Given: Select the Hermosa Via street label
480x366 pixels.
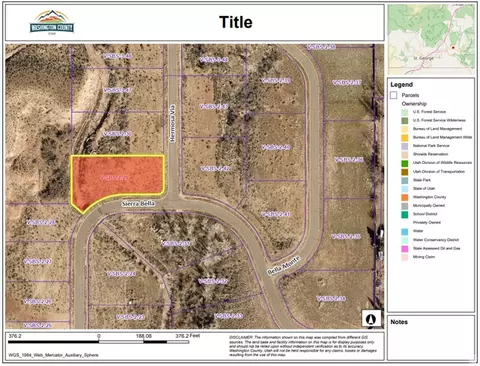Looking at the screenshot, I should coord(172,124).
